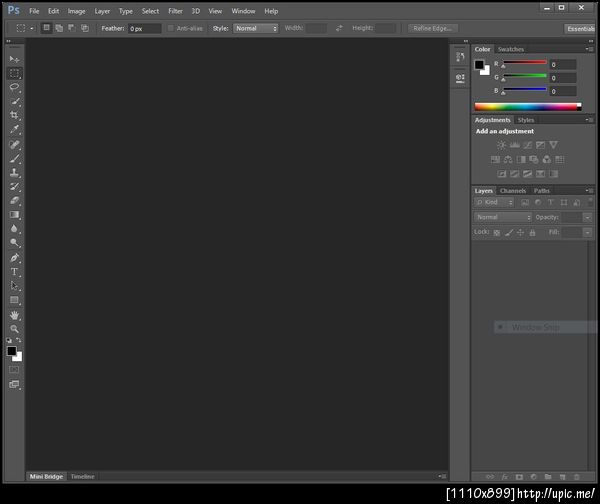This screenshot has width=600, height=504.
Task: Toggle Lock all
Action: 532,233
